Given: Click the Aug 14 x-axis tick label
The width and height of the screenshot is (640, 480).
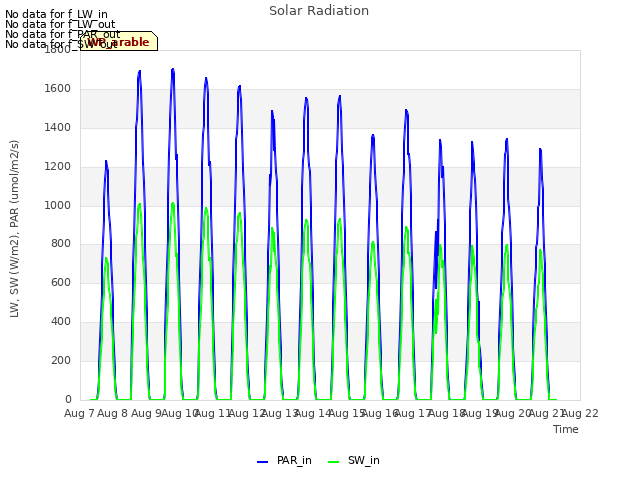Looking at the screenshot, I should 313,413.
